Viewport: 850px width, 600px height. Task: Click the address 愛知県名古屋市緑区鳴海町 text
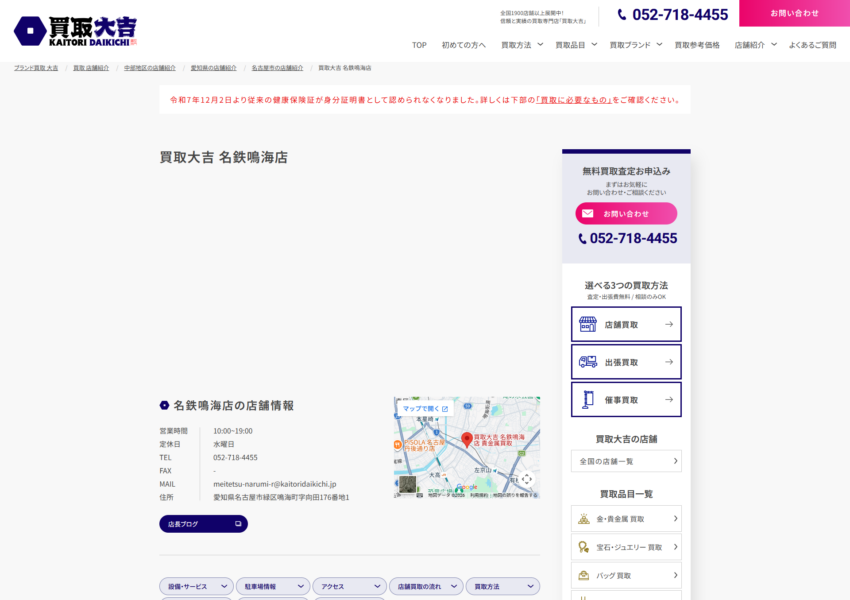[281, 497]
